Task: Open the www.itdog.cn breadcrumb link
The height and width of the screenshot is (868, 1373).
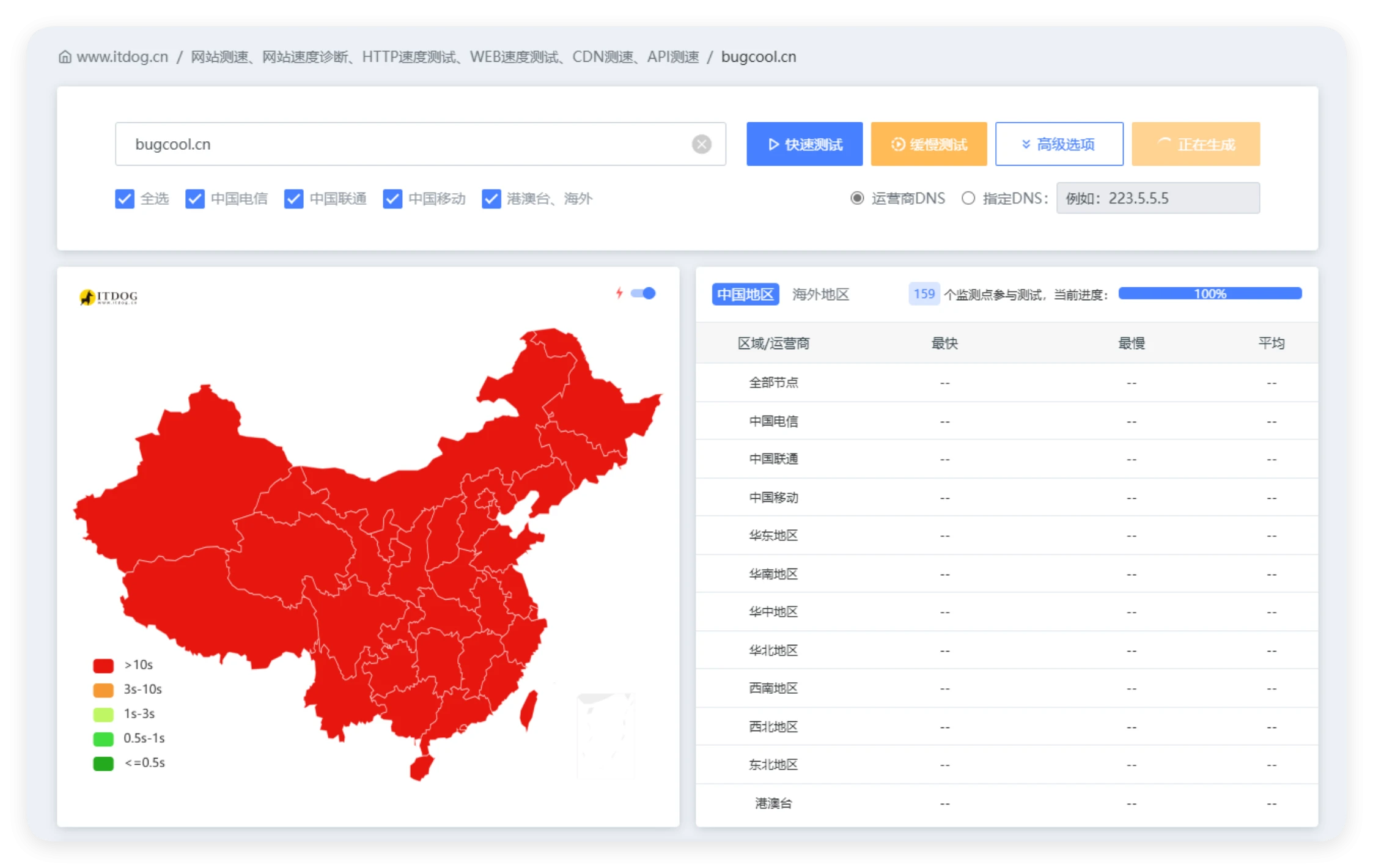Action: coord(122,57)
